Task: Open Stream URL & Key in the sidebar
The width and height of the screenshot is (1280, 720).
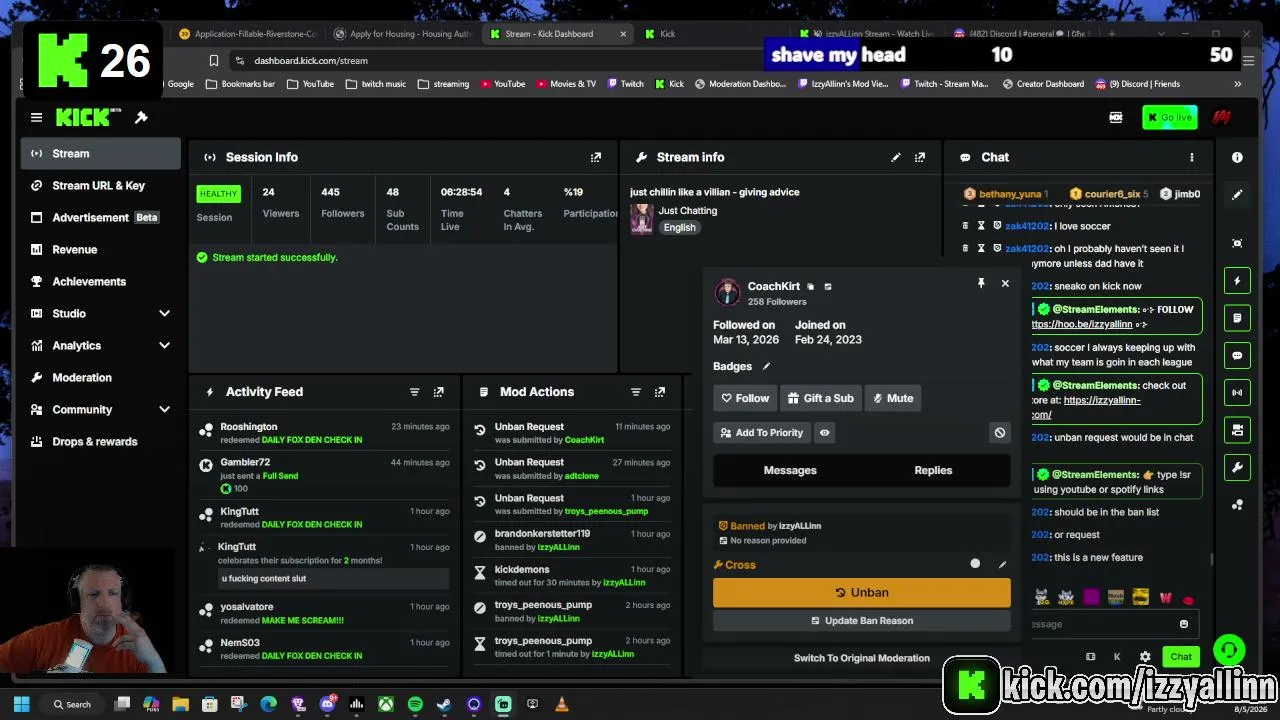Action: 100,186
